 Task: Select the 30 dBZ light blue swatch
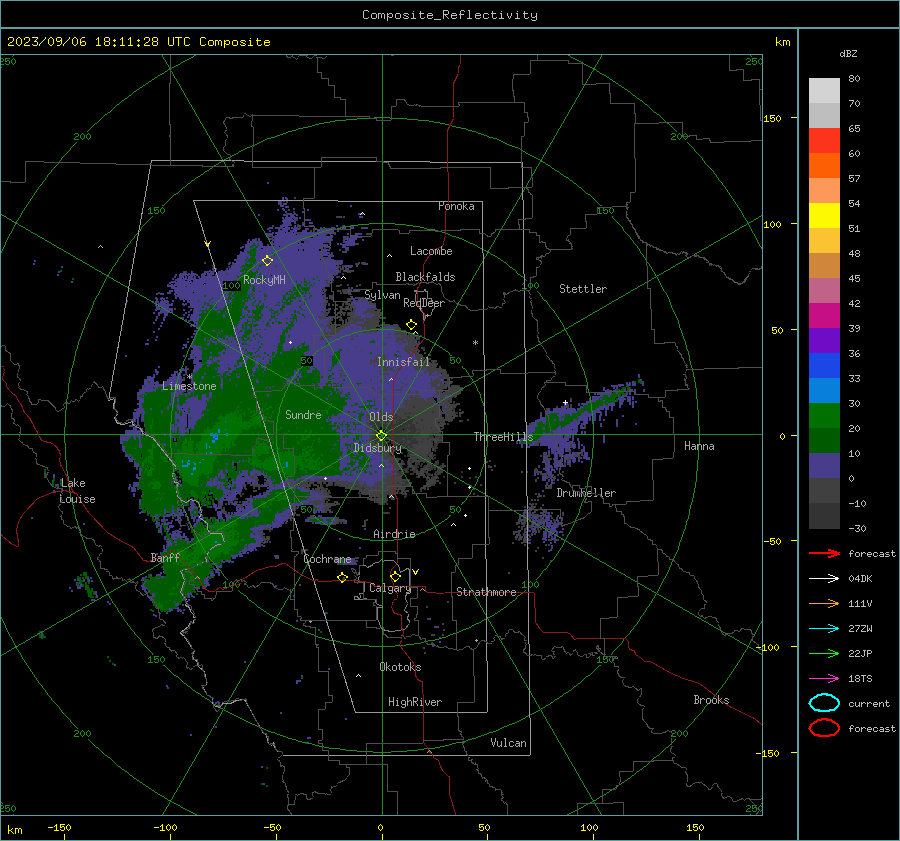(x=824, y=391)
